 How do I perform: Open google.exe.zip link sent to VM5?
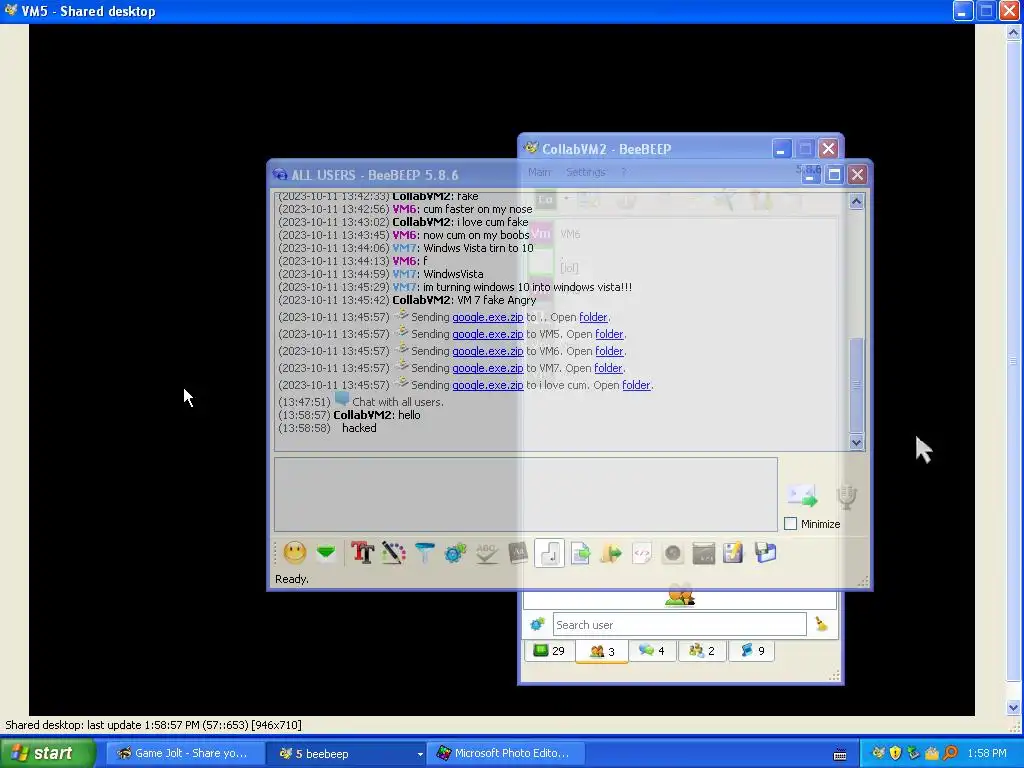tap(488, 334)
